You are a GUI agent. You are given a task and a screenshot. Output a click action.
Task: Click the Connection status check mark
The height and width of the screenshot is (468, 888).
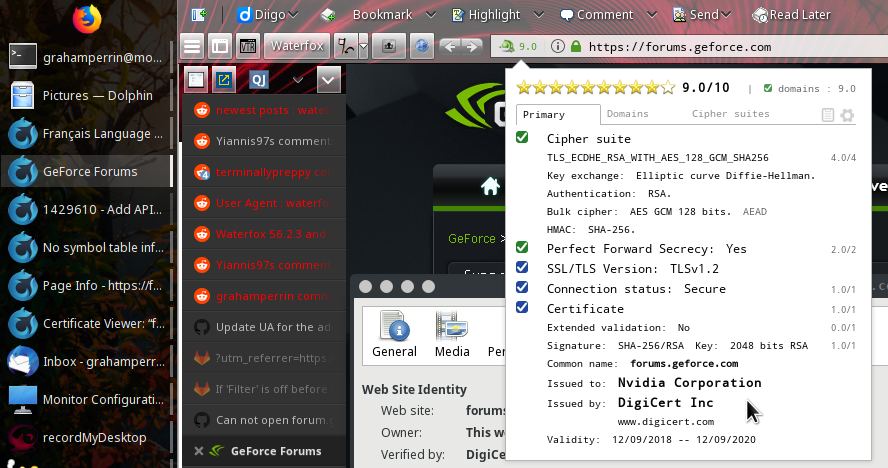pos(522,287)
